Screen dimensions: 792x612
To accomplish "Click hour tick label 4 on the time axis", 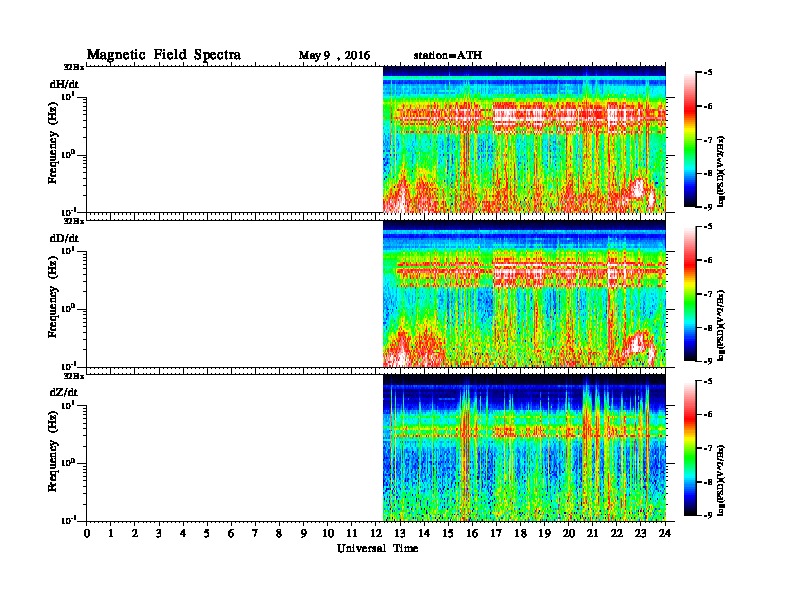I will 183,533.
